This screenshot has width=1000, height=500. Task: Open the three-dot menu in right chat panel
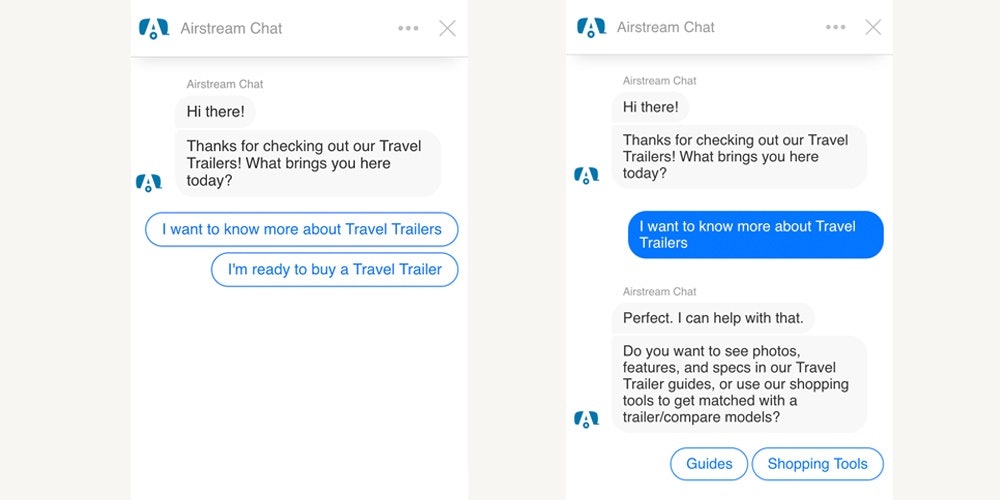(x=835, y=27)
